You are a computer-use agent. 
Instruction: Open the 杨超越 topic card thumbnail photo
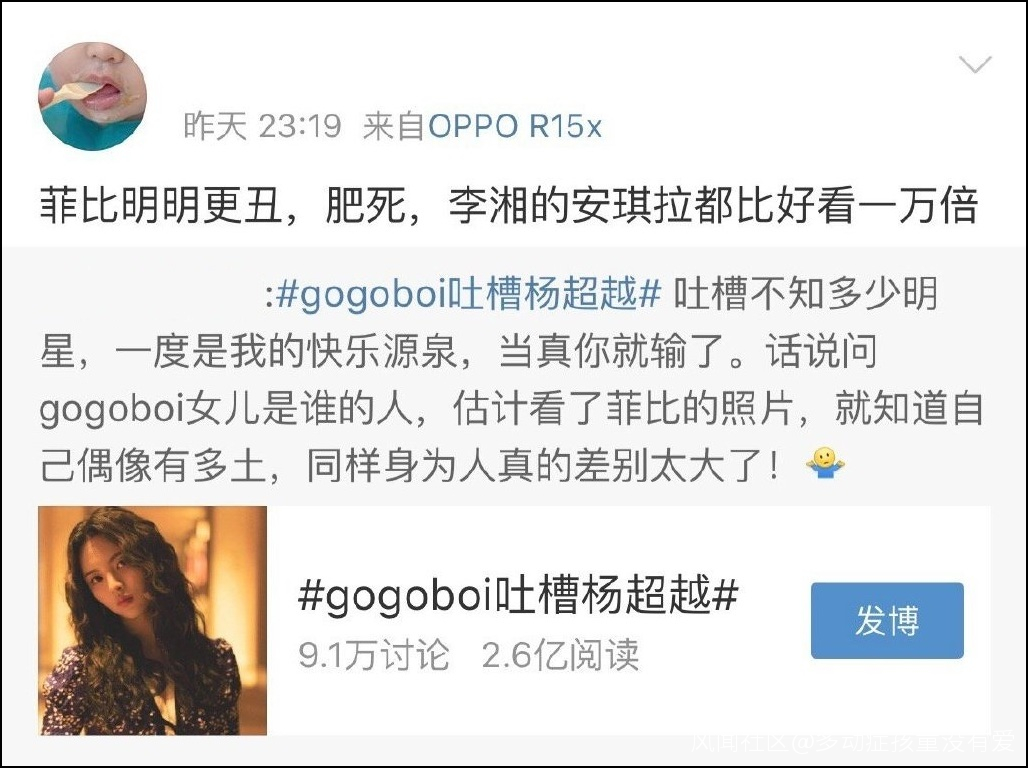pos(153,620)
